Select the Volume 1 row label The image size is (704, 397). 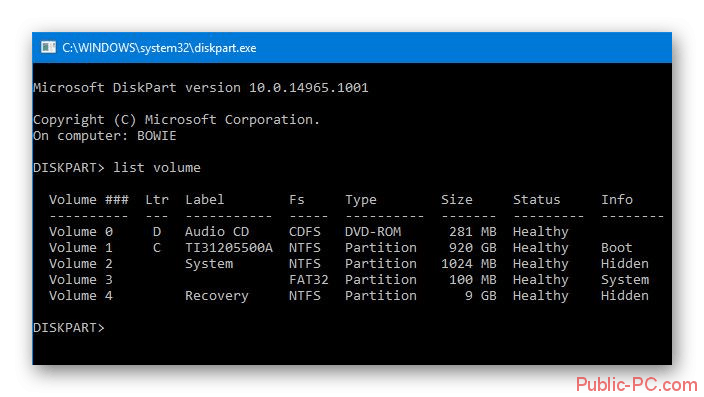tap(81, 248)
